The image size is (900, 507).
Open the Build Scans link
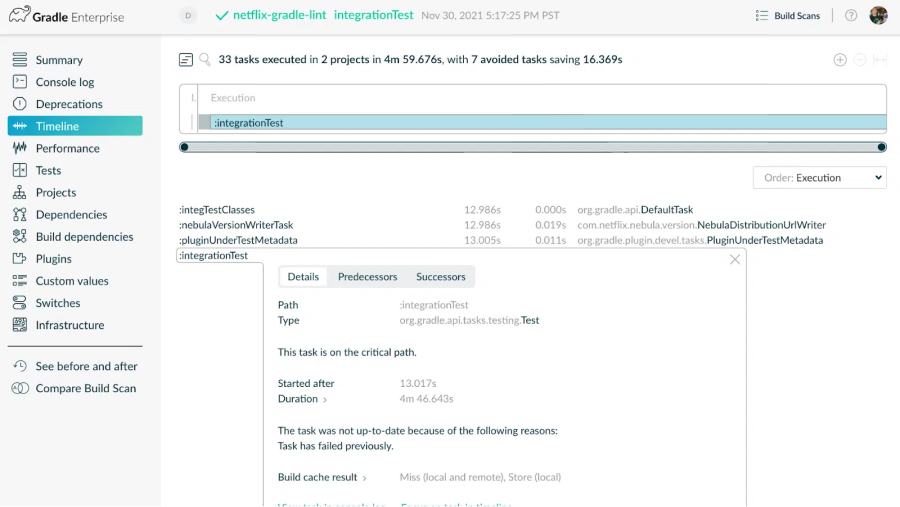(x=797, y=16)
